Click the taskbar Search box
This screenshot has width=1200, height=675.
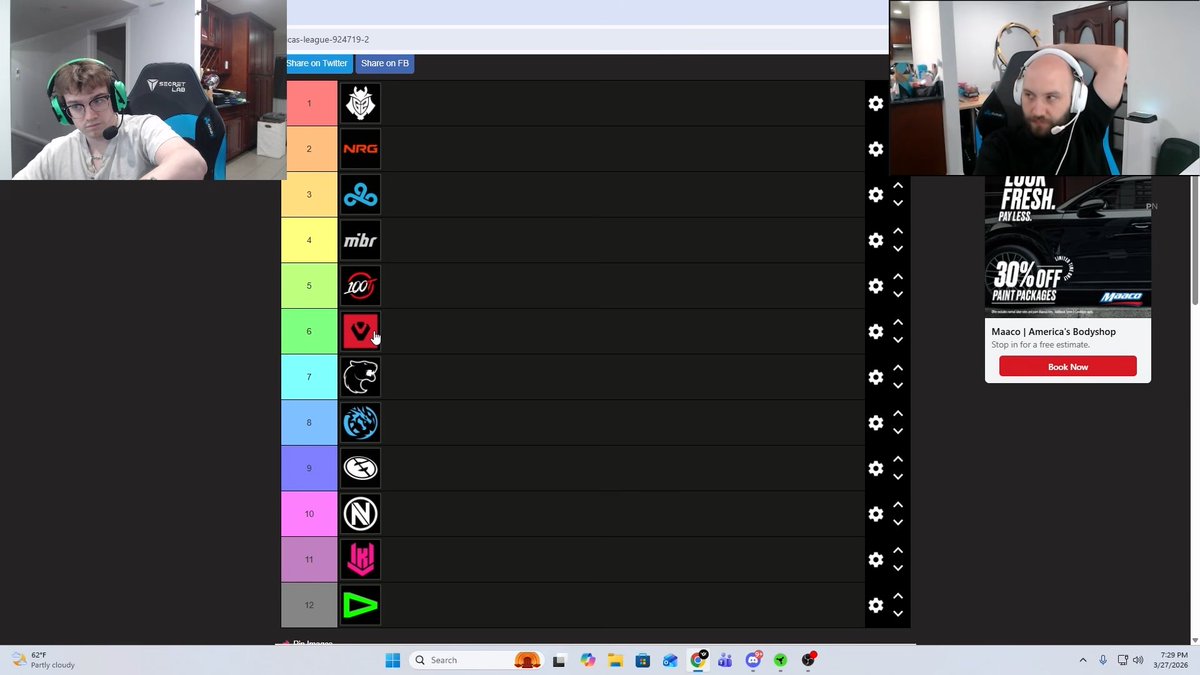coord(475,660)
